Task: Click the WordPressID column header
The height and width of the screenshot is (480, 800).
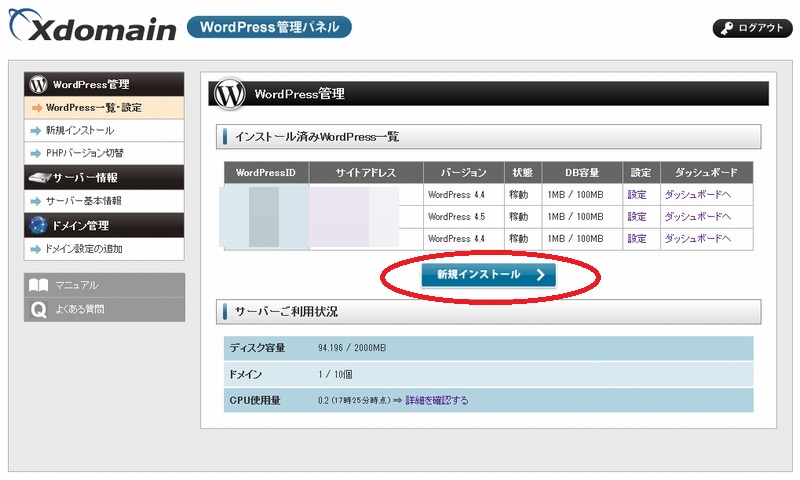Action: (266, 173)
